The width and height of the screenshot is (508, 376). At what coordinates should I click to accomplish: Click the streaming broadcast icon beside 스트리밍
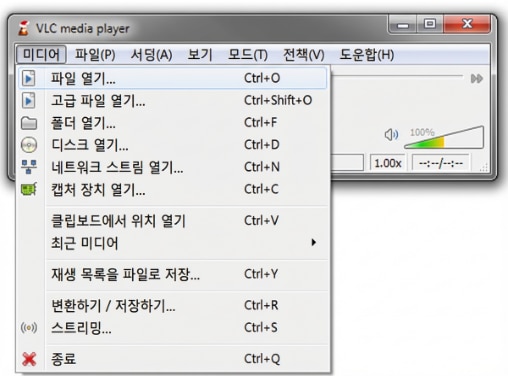pyautogui.click(x=29, y=328)
